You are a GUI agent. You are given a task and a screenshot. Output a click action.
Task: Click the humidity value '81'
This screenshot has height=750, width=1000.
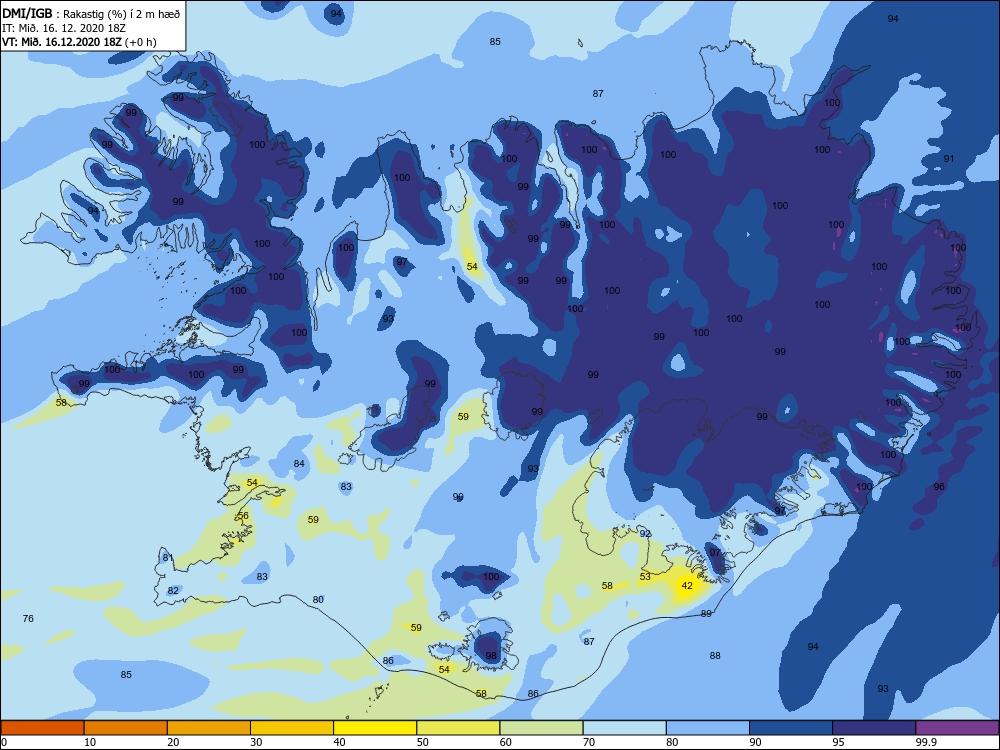click(x=168, y=558)
